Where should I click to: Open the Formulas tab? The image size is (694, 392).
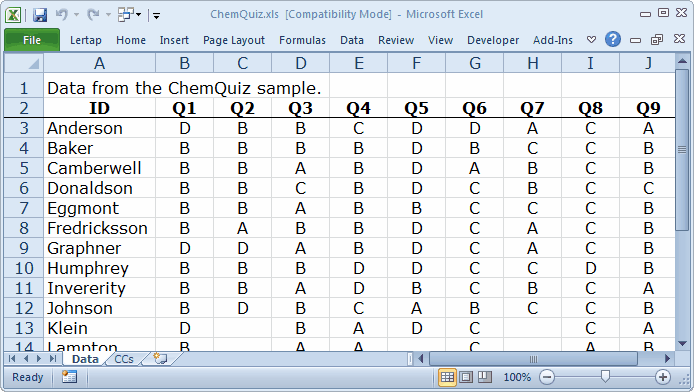(x=302, y=40)
